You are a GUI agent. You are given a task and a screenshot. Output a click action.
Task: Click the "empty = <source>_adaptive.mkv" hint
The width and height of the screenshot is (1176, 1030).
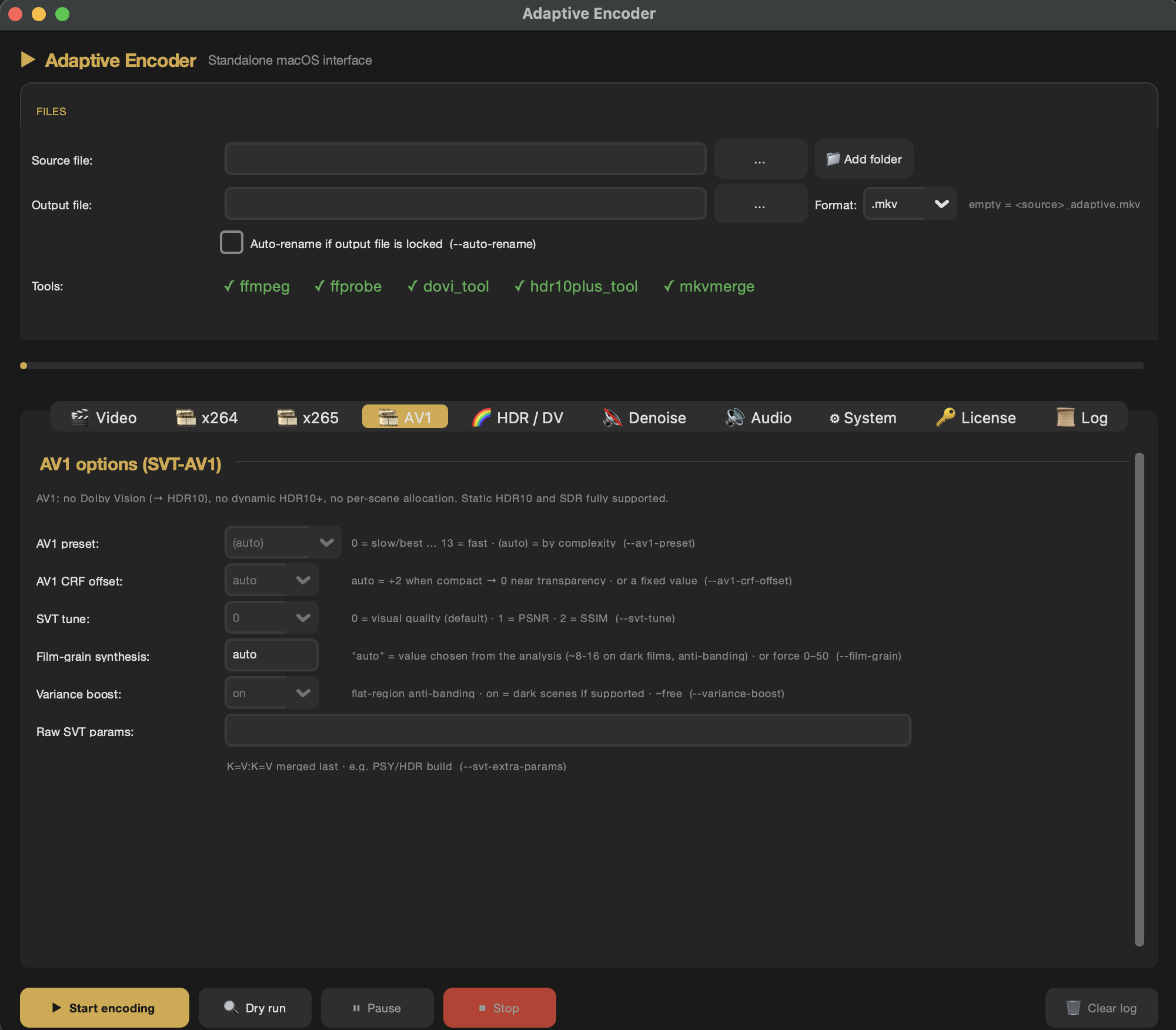pos(1054,205)
